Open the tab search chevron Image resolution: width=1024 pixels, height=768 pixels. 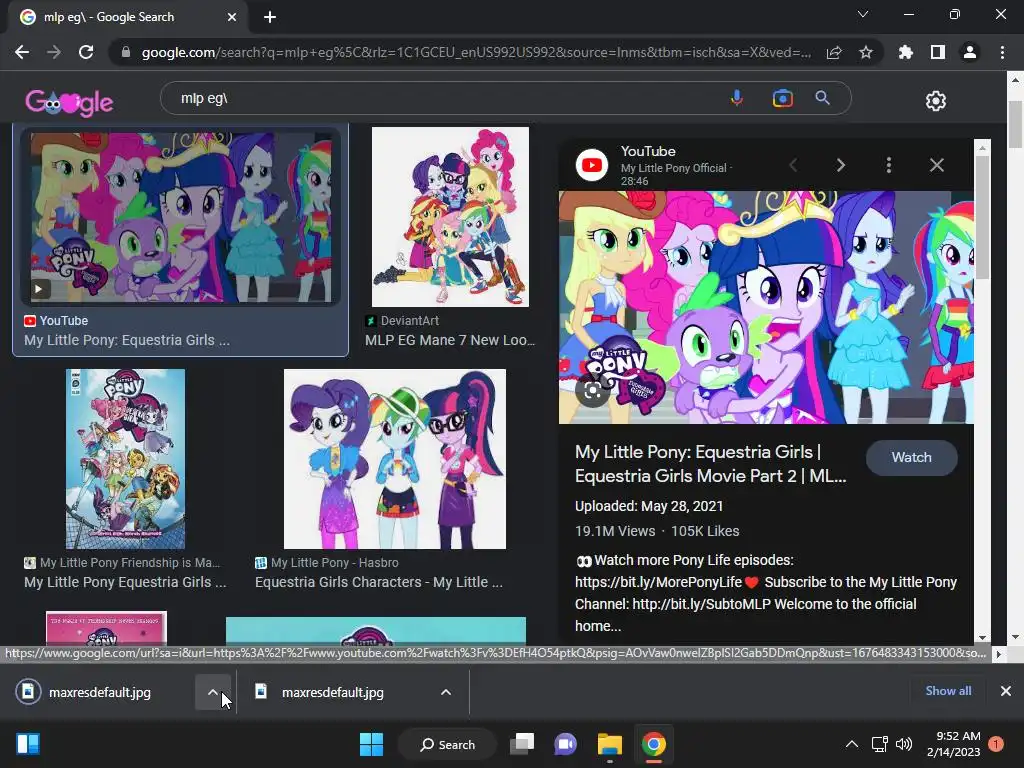[x=863, y=14]
